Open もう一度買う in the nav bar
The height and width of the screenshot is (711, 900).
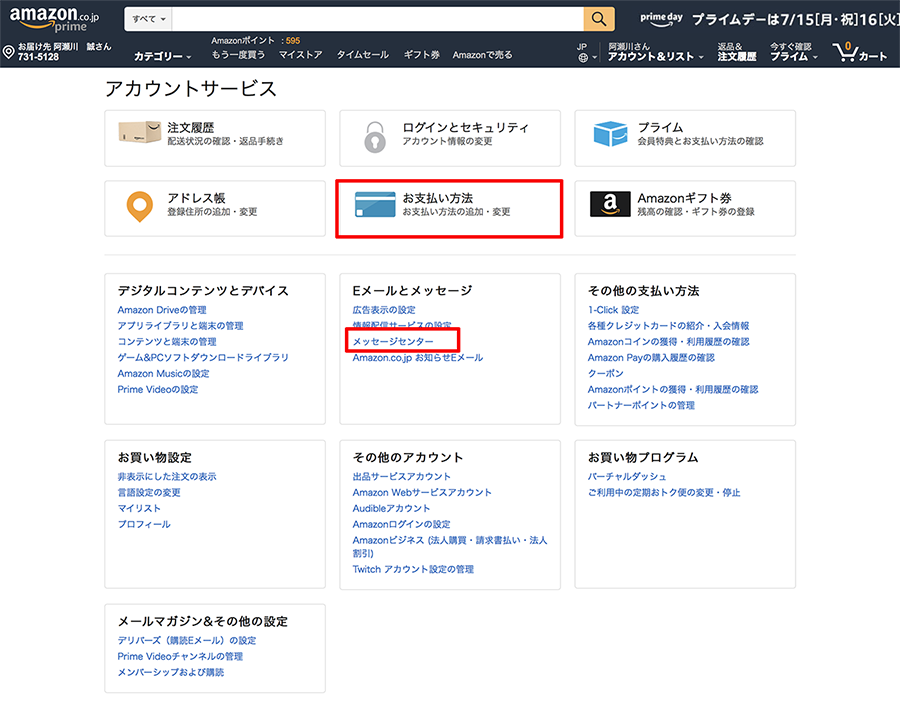point(238,55)
